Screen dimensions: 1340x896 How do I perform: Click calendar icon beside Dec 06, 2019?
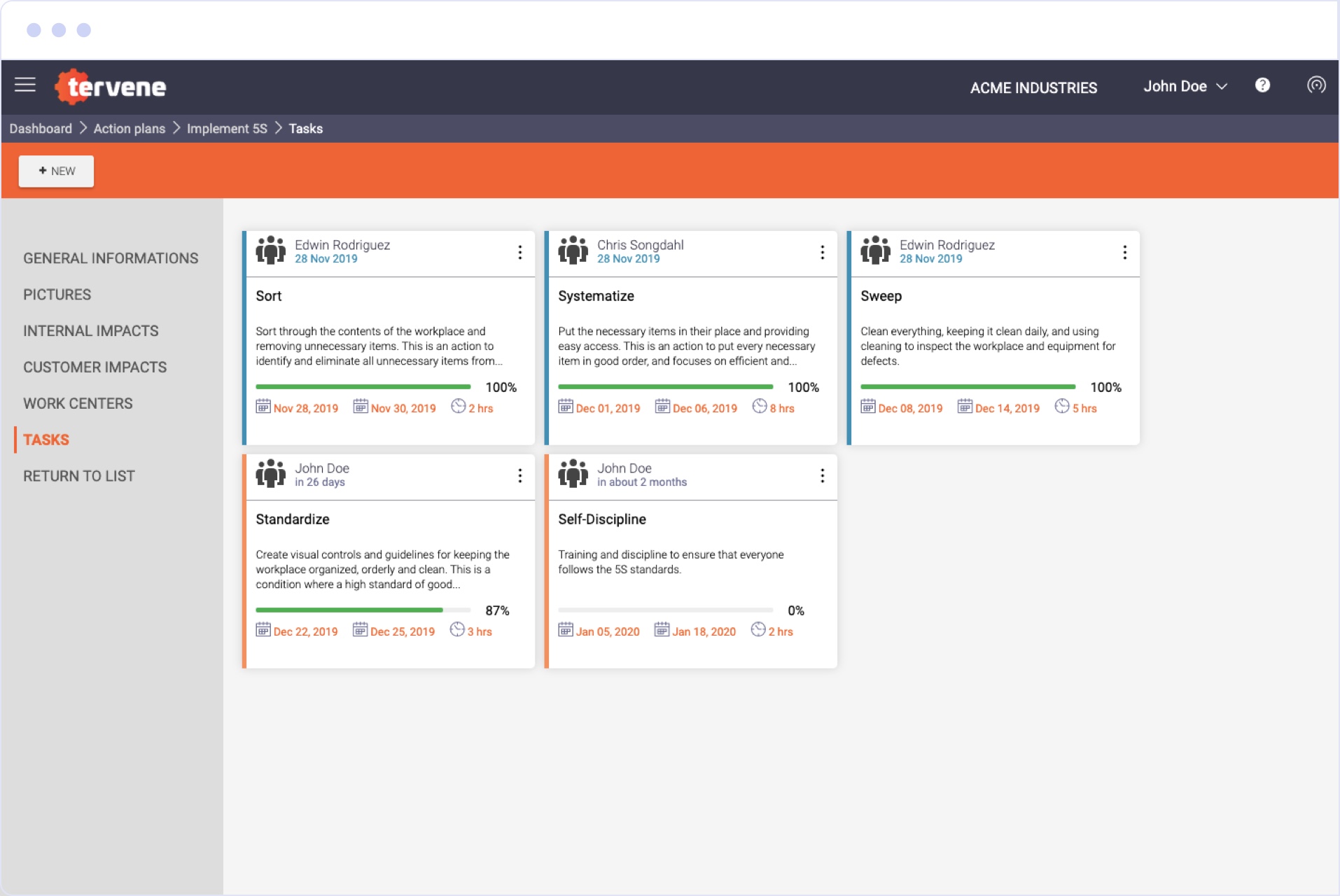pyautogui.click(x=662, y=406)
